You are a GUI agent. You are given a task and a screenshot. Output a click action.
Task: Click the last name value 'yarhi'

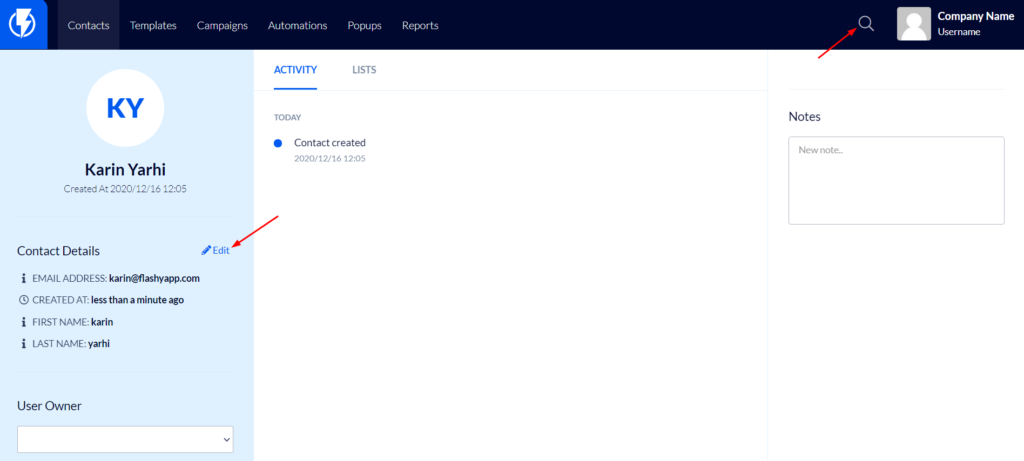pyautogui.click(x=99, y=343)
